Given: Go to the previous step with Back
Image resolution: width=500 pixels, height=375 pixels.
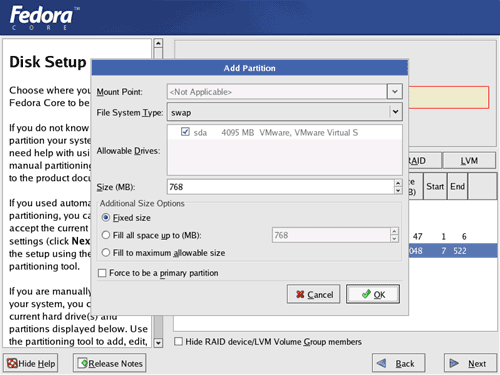Looking at the screenshot, I should 398,363.
